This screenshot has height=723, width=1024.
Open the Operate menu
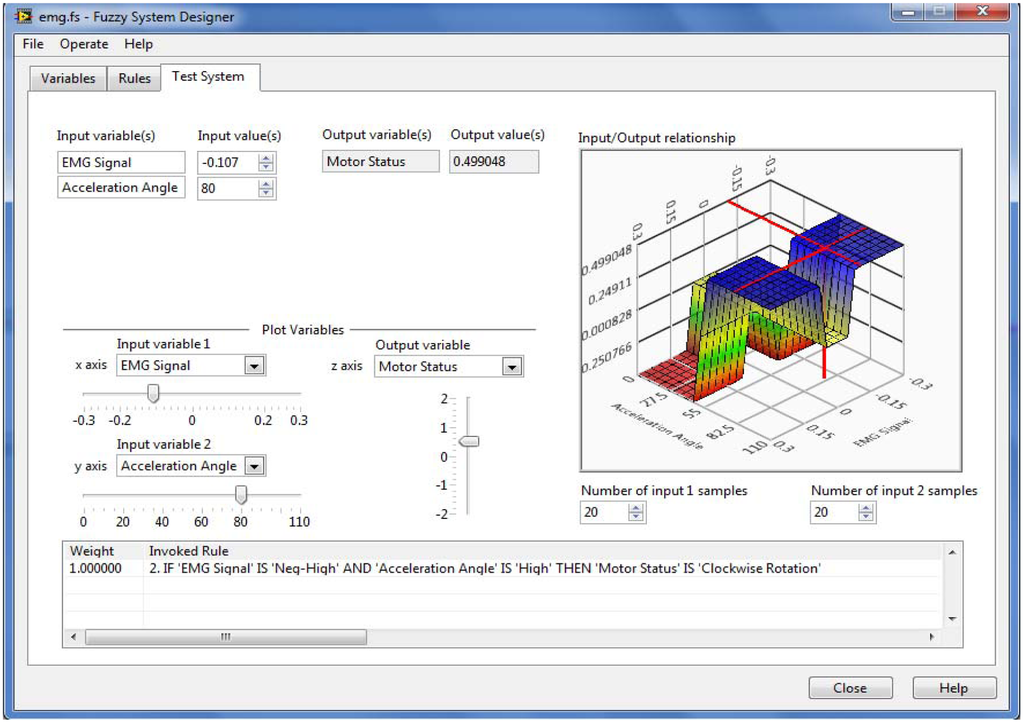click(84, 44)
